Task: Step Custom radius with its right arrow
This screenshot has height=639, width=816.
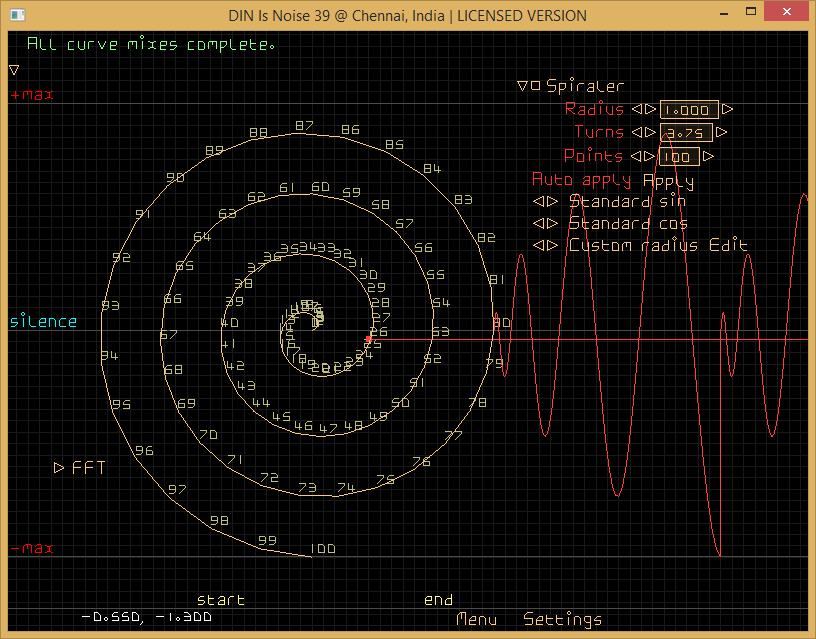Action: pyautogui.click(x=551, y=246)
